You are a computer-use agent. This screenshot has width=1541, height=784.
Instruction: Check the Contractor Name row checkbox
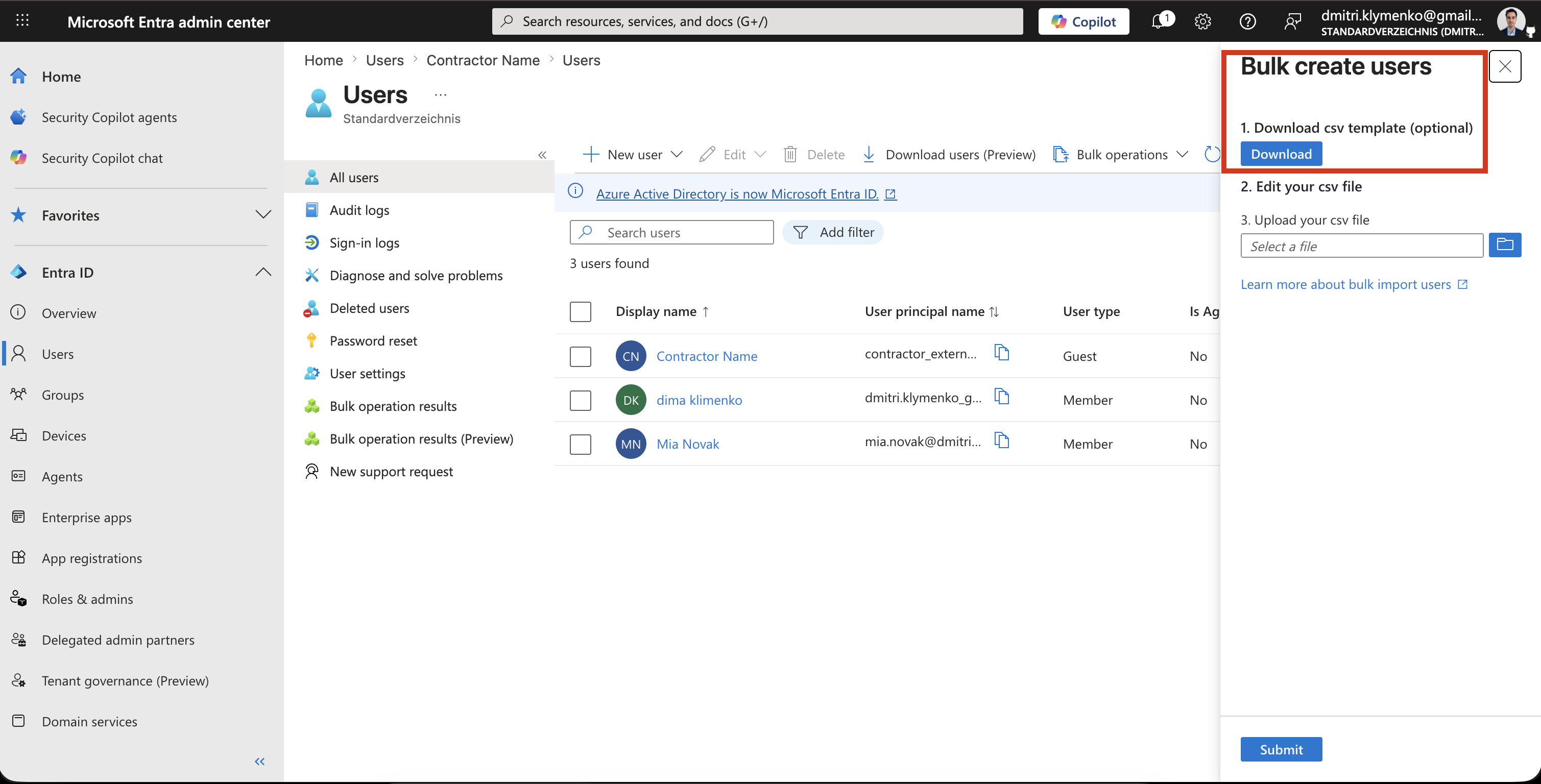tap(580, 356)
